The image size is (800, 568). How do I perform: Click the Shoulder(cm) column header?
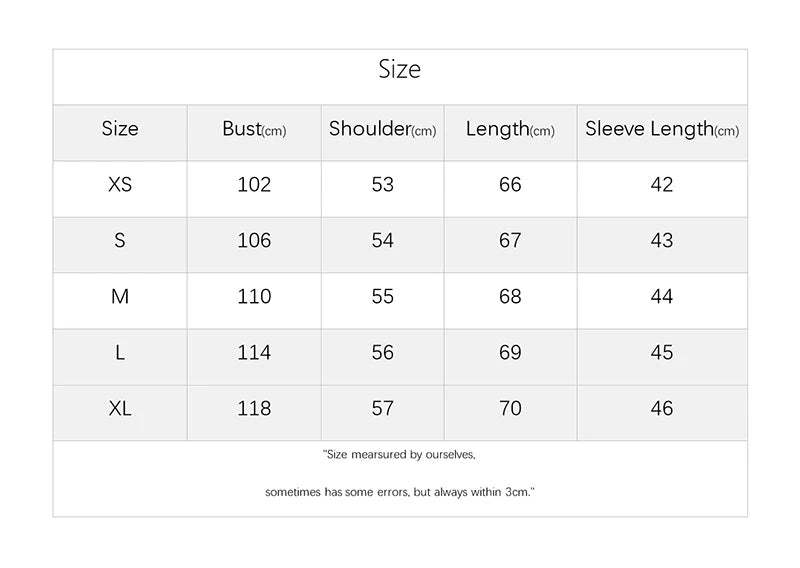pyautogui.click(x=382, y=129)
